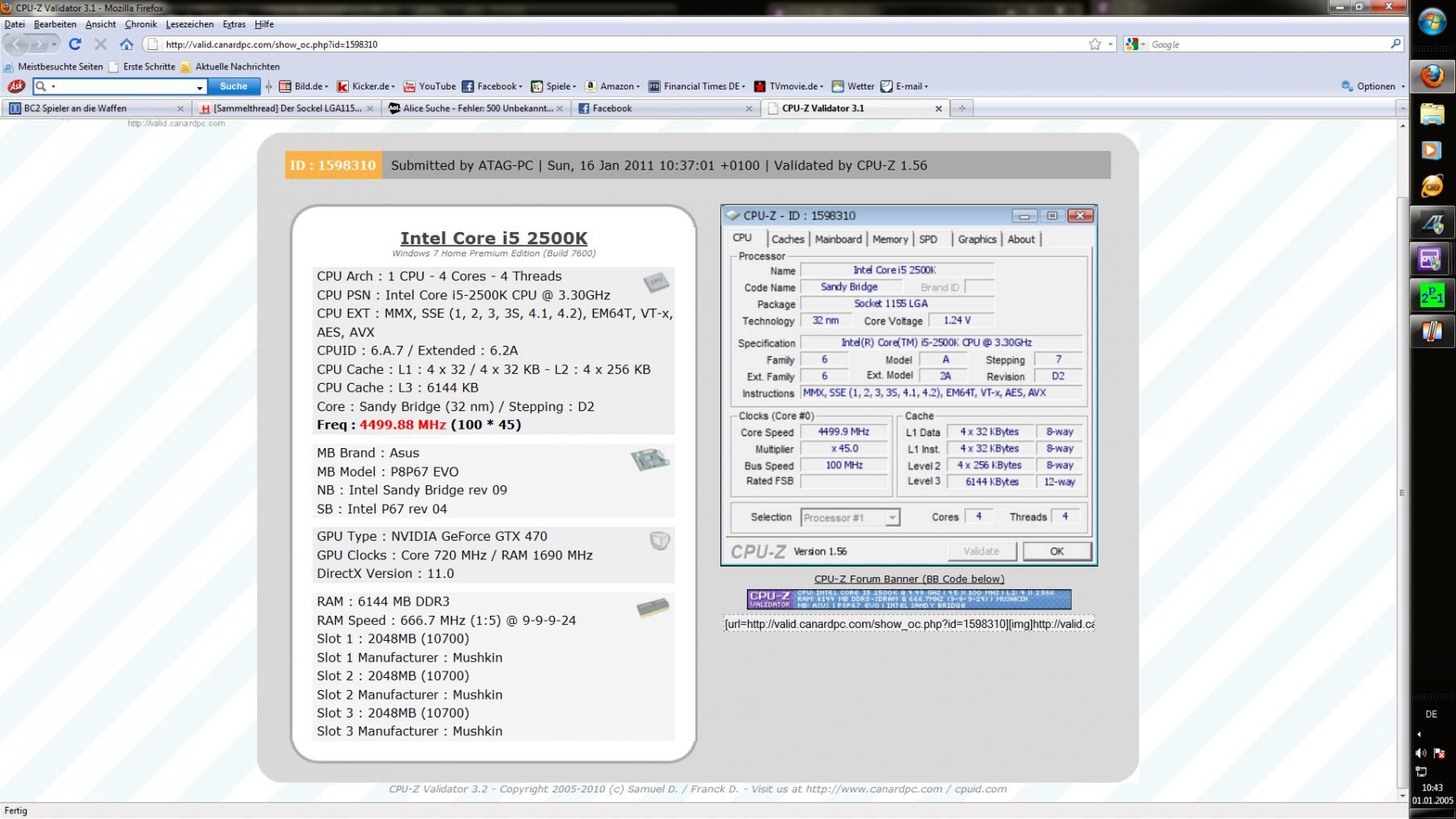Open the Chronik menu
1456x819 pixels.
coord(141,24)
